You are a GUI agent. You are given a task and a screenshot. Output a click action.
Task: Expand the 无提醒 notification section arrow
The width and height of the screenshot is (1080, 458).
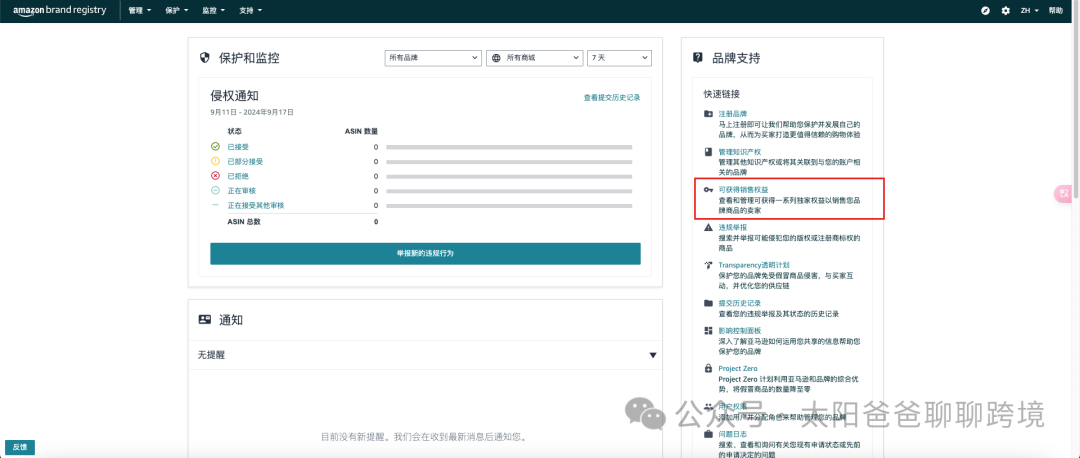(x=652, y=355)
